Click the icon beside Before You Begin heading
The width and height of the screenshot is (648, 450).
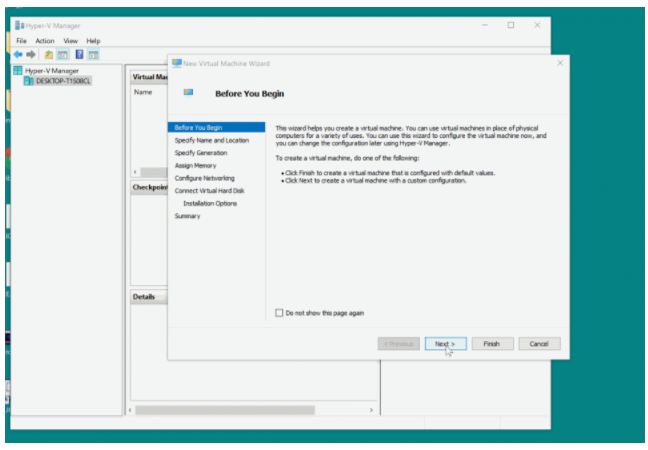(x=188, y=92)
